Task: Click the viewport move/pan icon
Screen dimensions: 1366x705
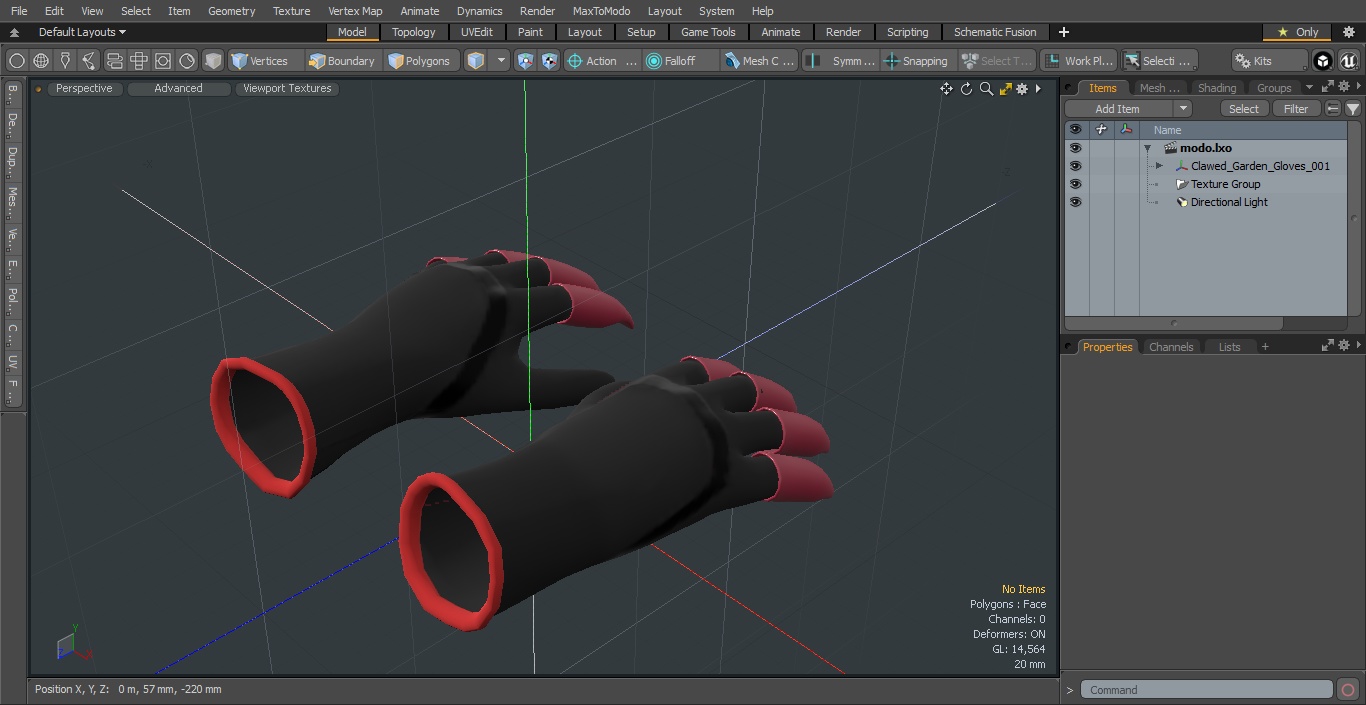Action: click(x=946, y=89)
